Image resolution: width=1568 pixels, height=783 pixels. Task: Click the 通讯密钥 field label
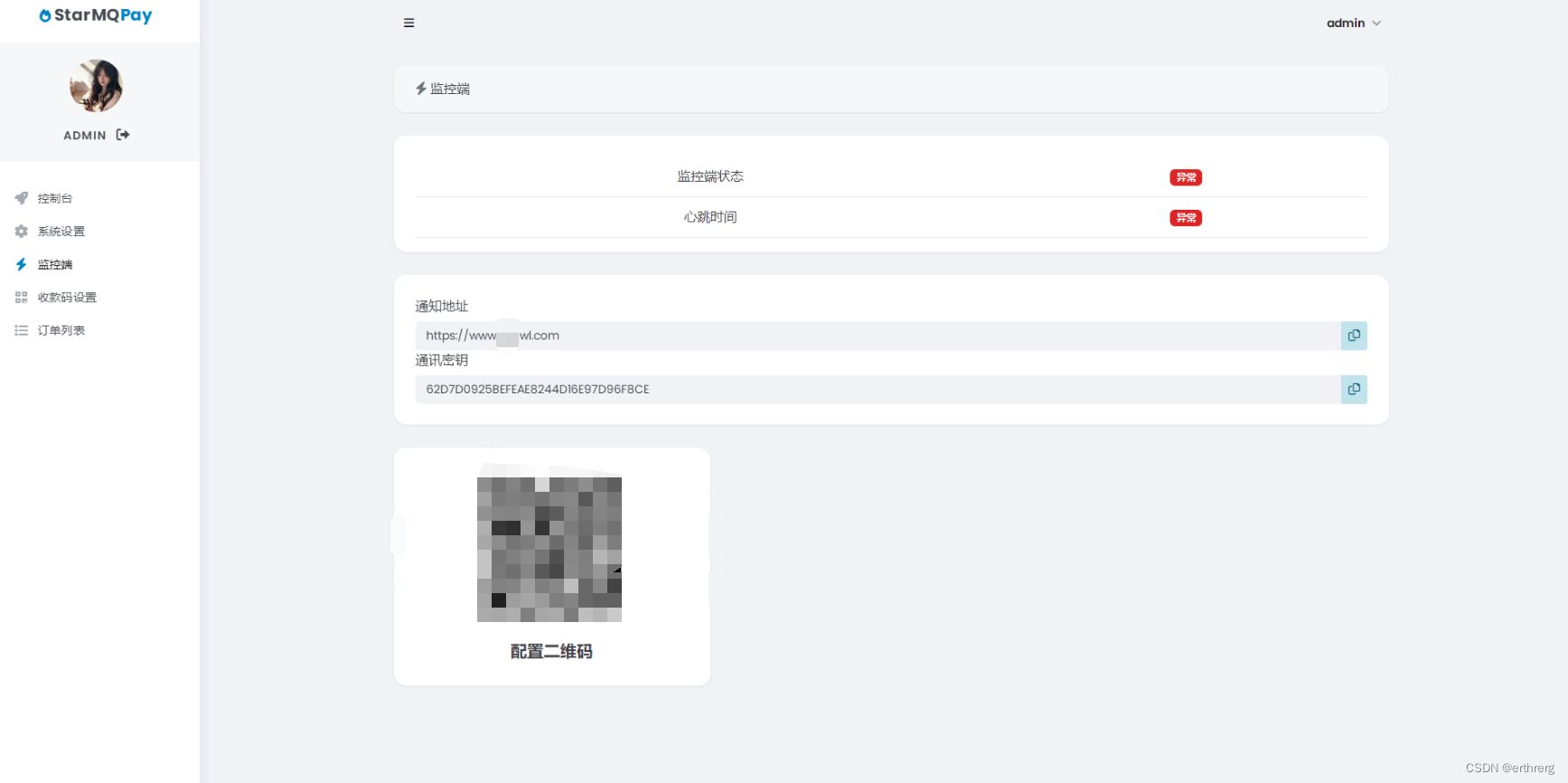point(442,360)
